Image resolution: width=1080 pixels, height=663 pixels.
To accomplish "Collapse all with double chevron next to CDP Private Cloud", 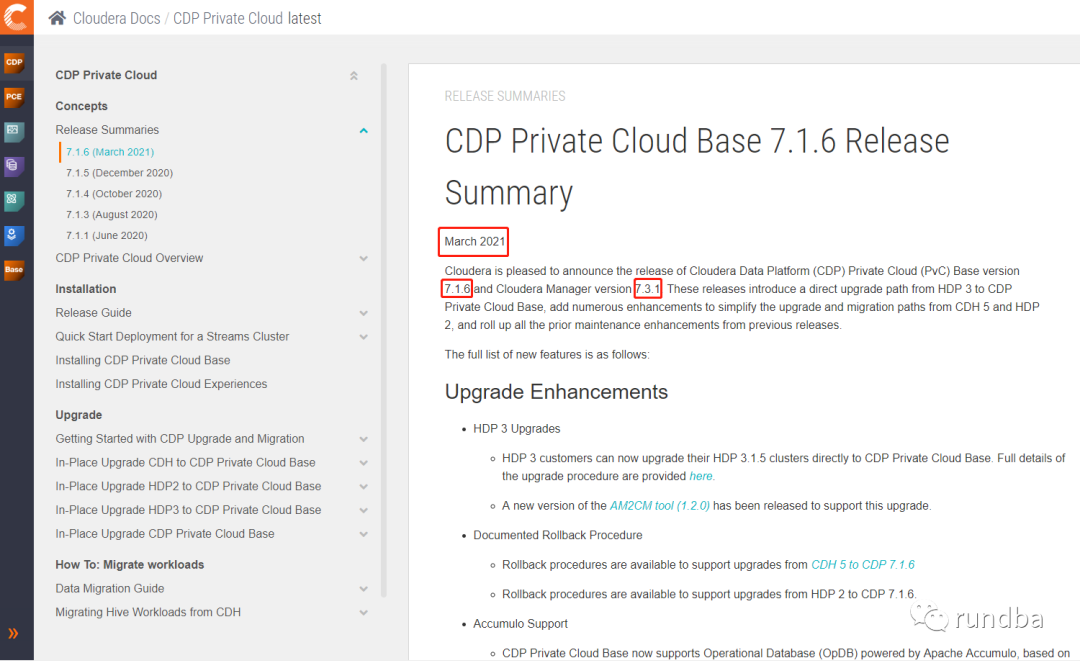I will (354, 76).
